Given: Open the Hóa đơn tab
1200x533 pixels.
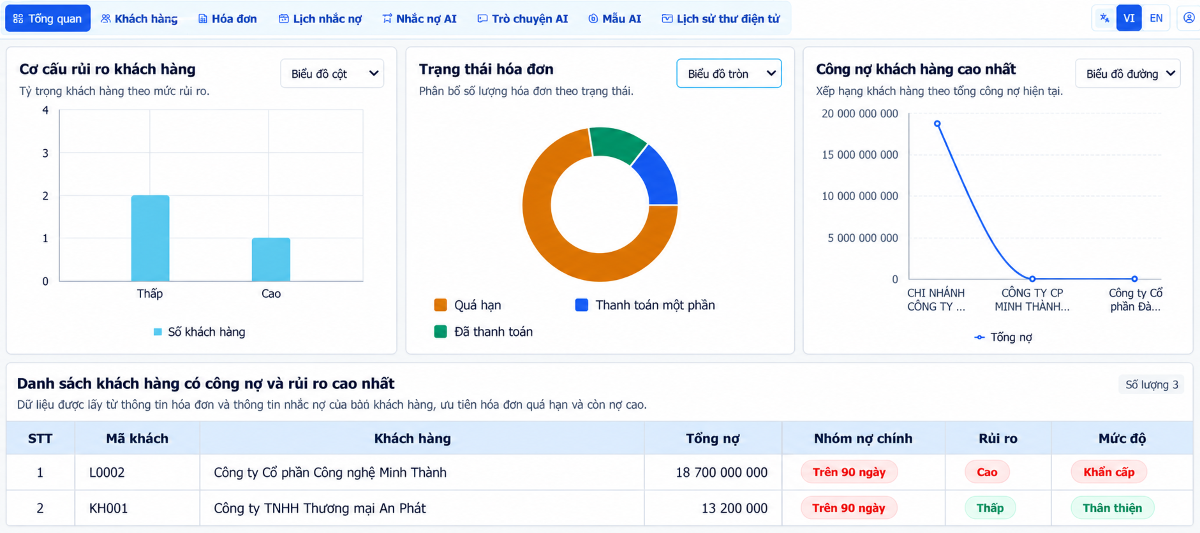Looking at the screenshot, I should (227, 18).
